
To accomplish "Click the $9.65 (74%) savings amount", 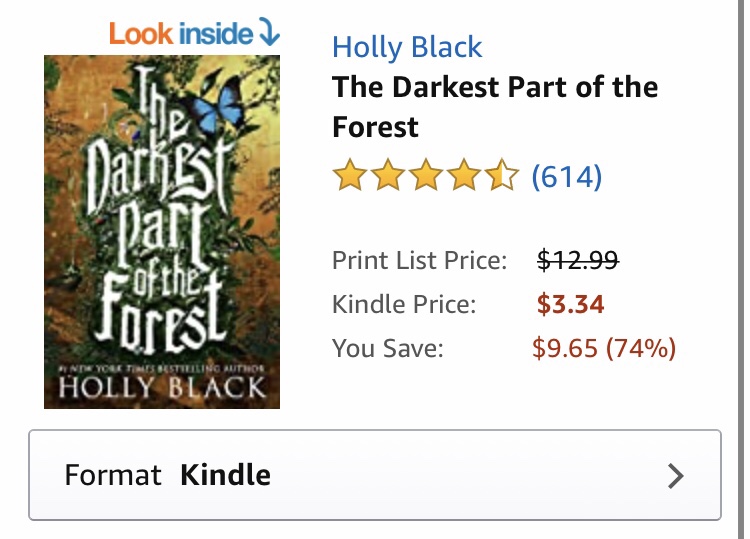I will click(604, 348).
